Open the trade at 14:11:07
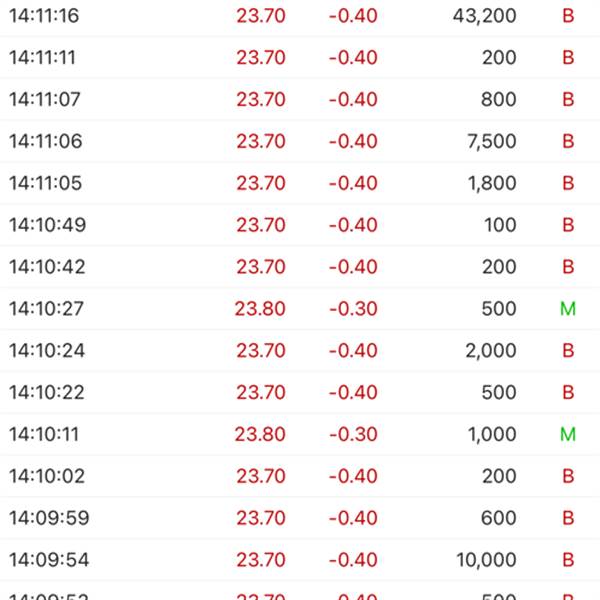 pos(300,99)
